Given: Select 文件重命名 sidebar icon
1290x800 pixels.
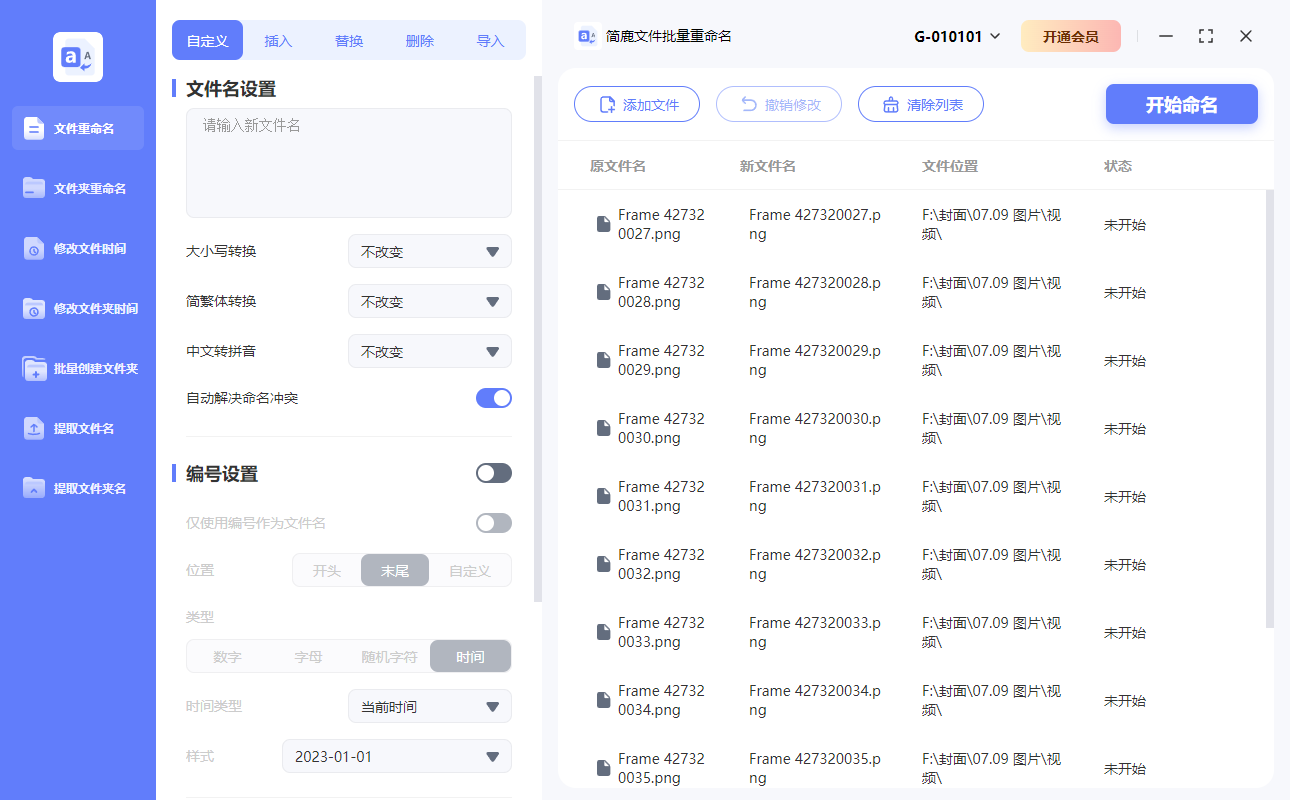Looking at the screenshot, I should 34,128.
